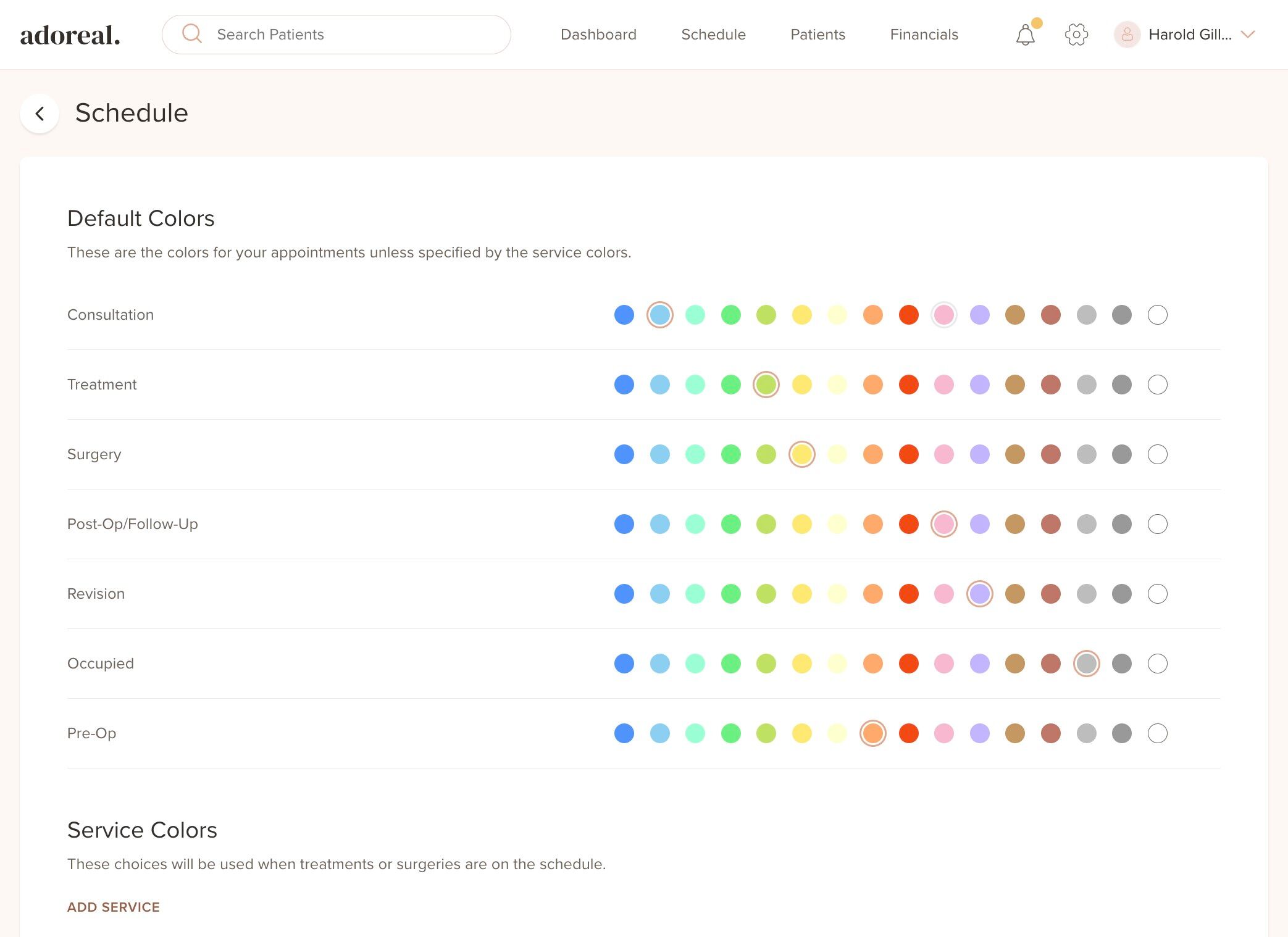The image size is (1288, 937).
Task: Set Post-Op/Follow-Up color to bright green
Action: coord(730,524)
